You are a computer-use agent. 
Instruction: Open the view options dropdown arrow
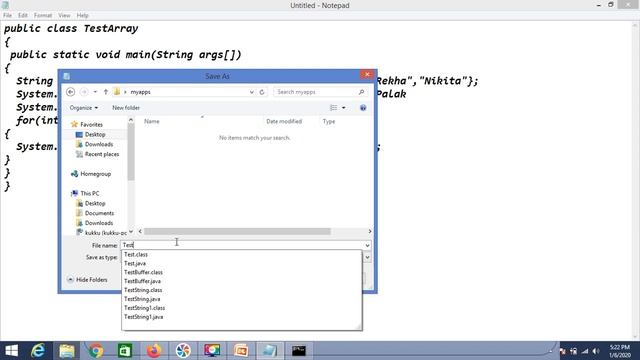(344, 108)
